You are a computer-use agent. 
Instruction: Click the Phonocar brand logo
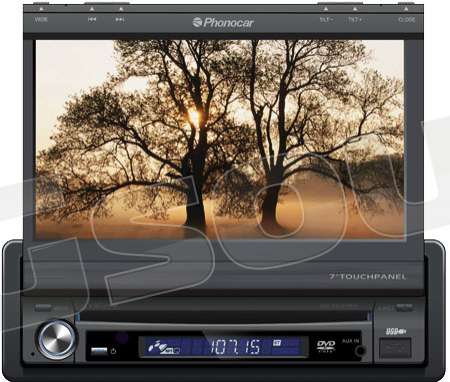(223, 22)
